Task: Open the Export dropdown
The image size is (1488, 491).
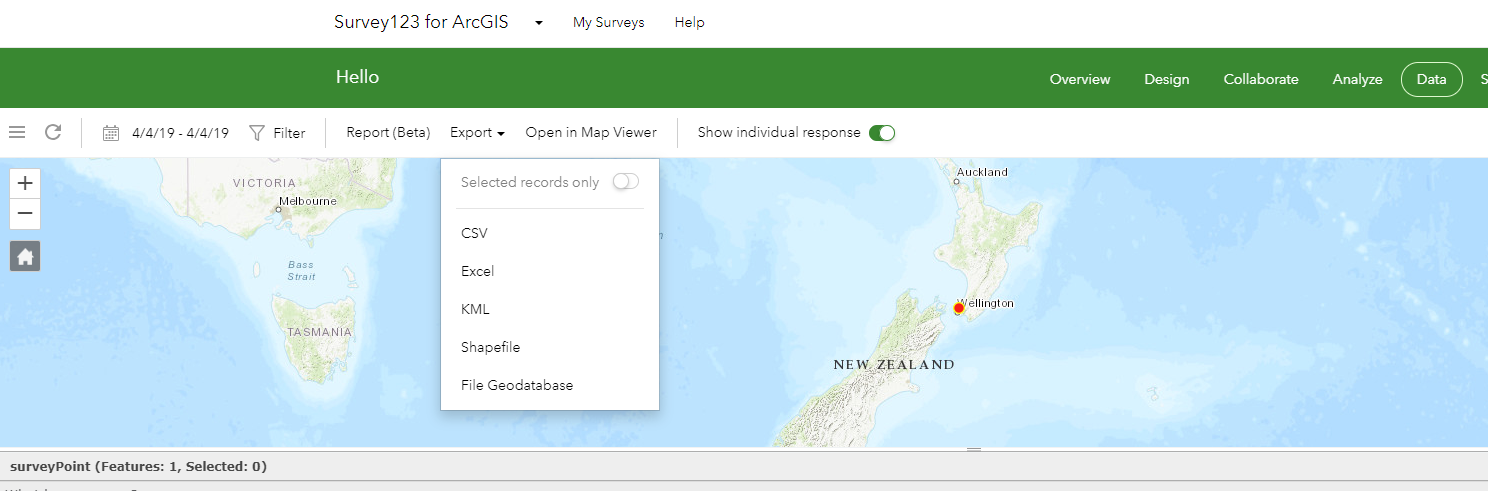Action: 477,132
